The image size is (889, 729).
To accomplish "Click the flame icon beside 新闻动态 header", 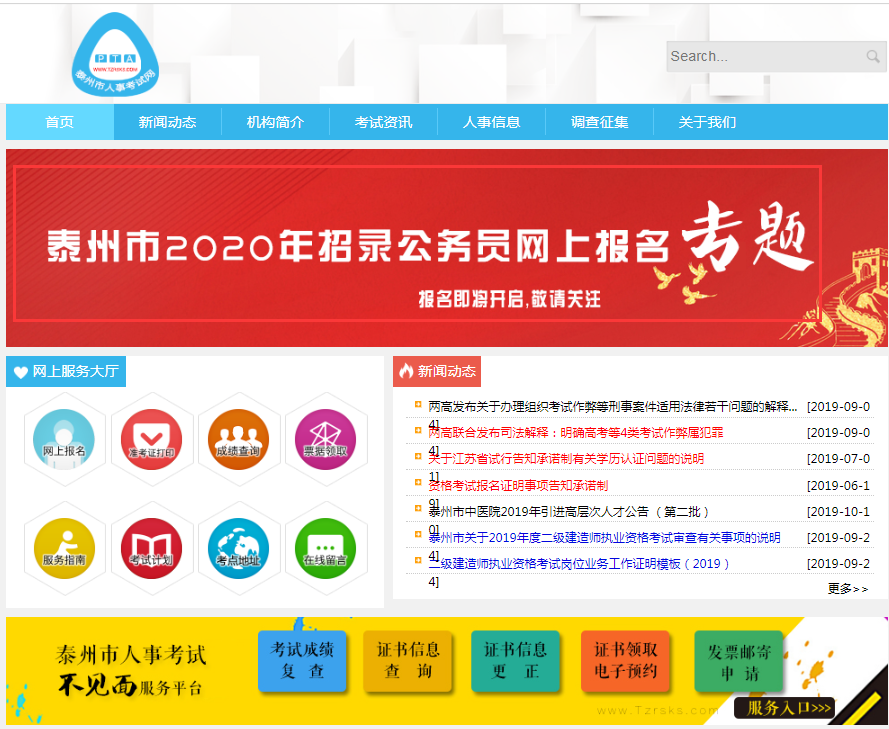I will coord(406,371).
